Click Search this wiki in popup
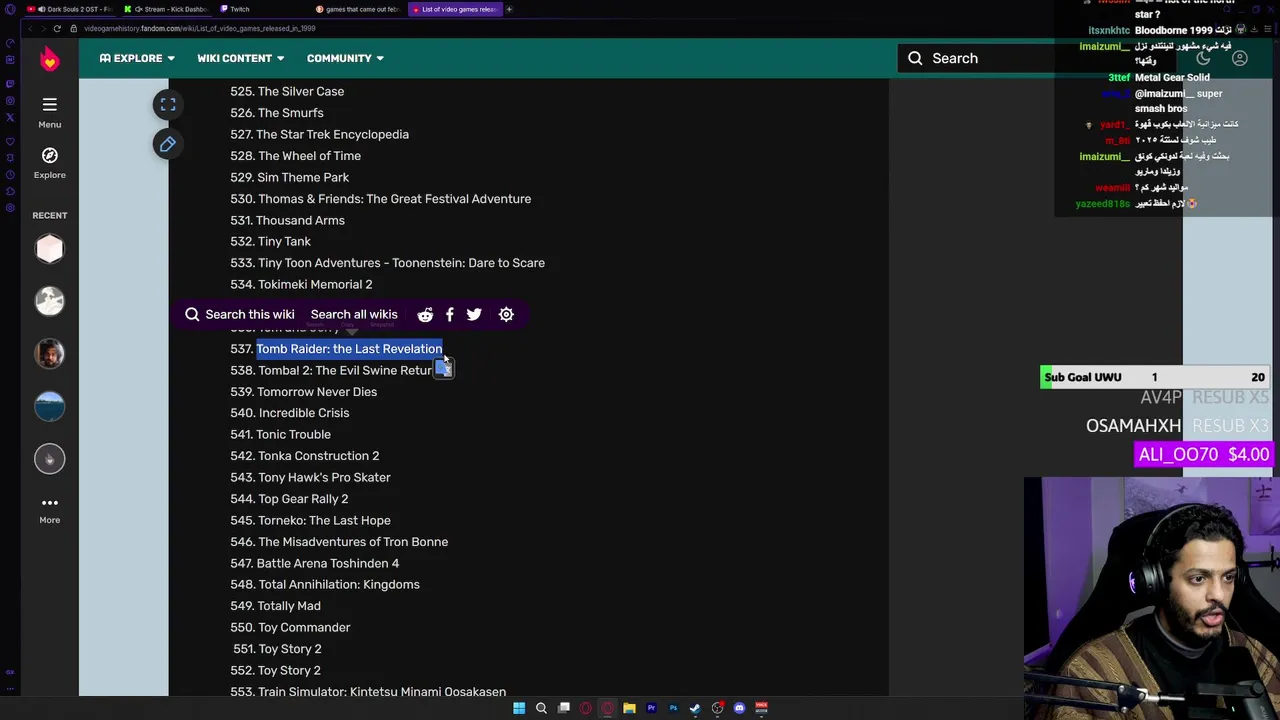 pyautogui.click(x=240, y=314)
